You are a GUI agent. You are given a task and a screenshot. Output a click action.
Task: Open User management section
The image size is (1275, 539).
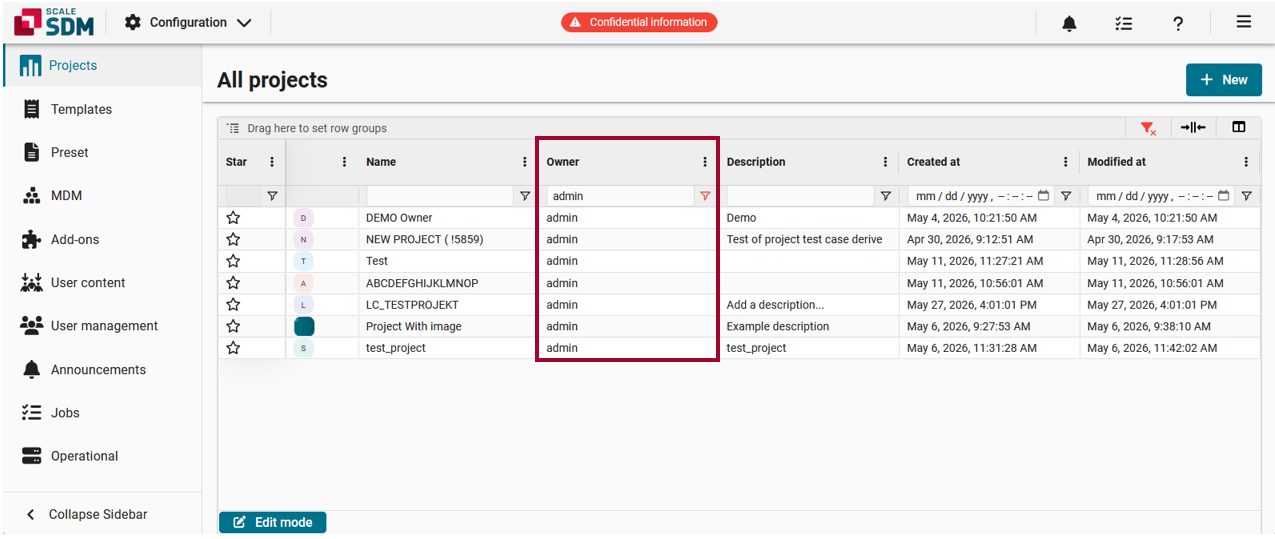(x=104, y=326)
